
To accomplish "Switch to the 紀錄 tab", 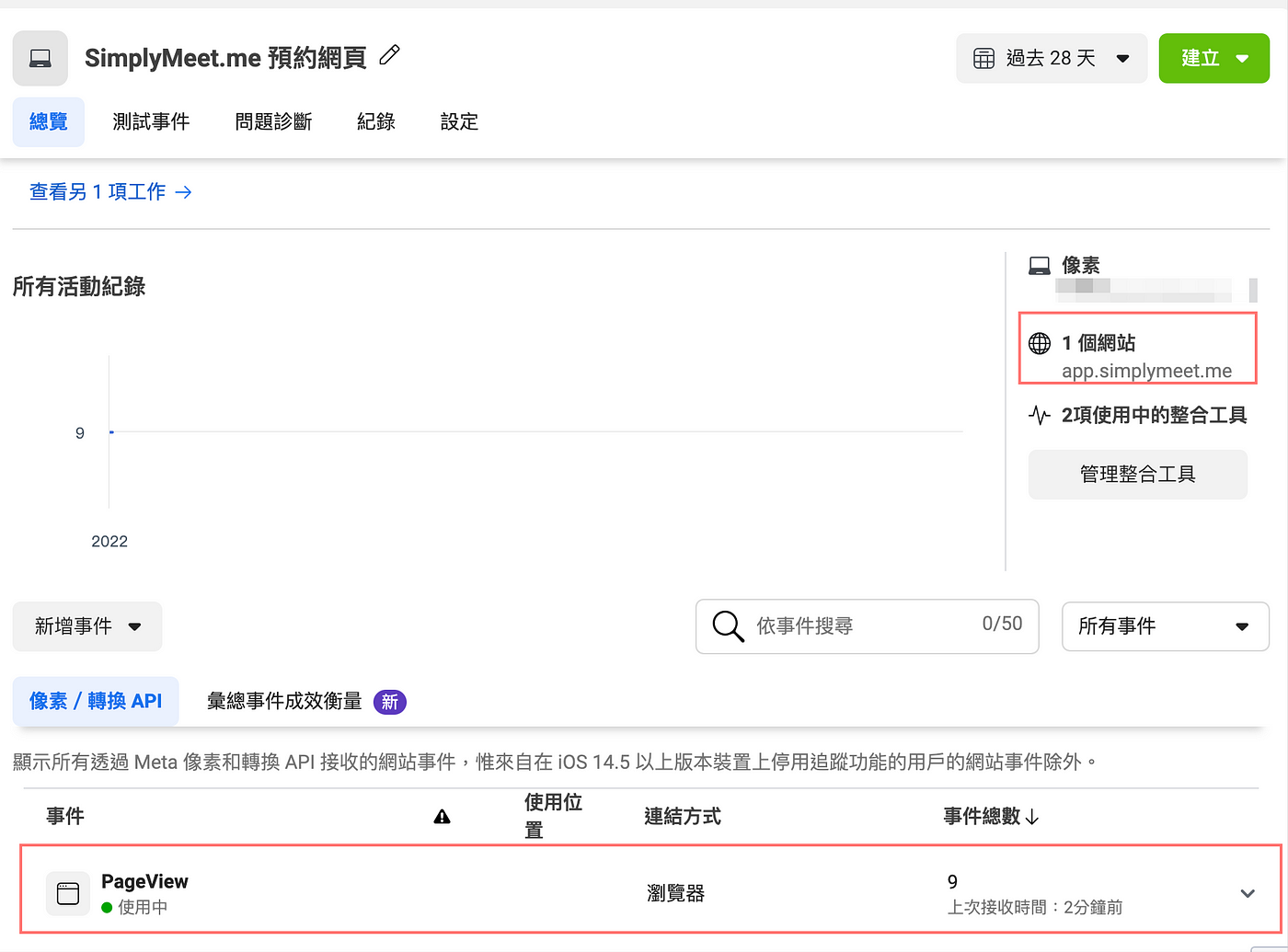I will pyautogui.click(x=376, y=121).
